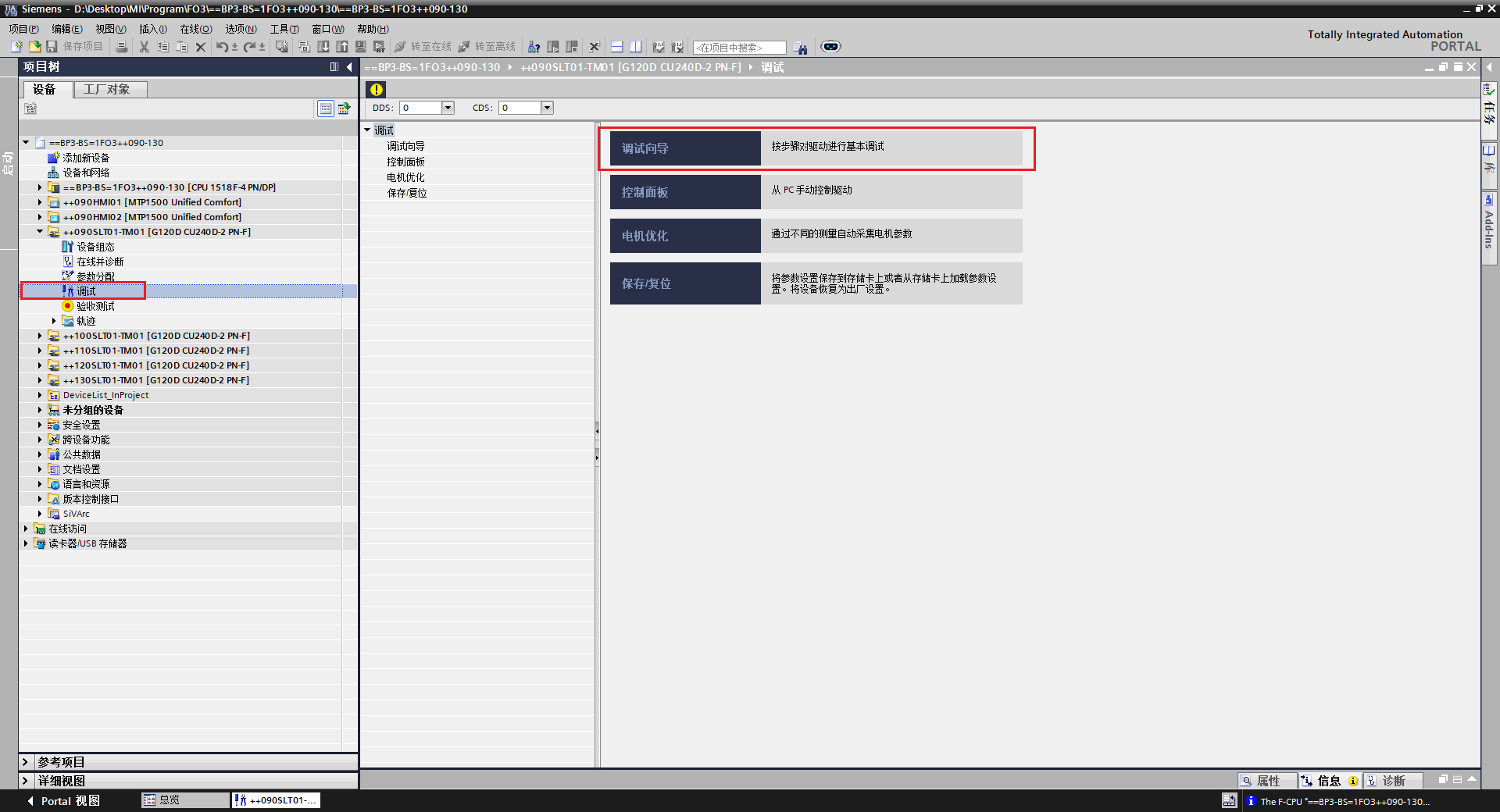The image size is (1500, 812).
Task: Open the 在线(O) menu
Action: [195, 29]
